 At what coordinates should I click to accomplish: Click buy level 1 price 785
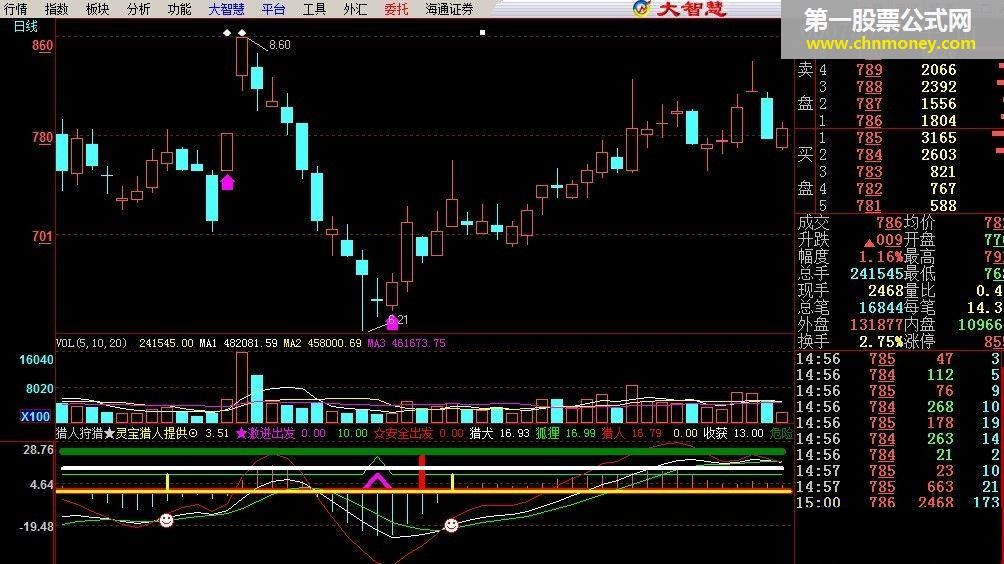[x=869, y=138]
